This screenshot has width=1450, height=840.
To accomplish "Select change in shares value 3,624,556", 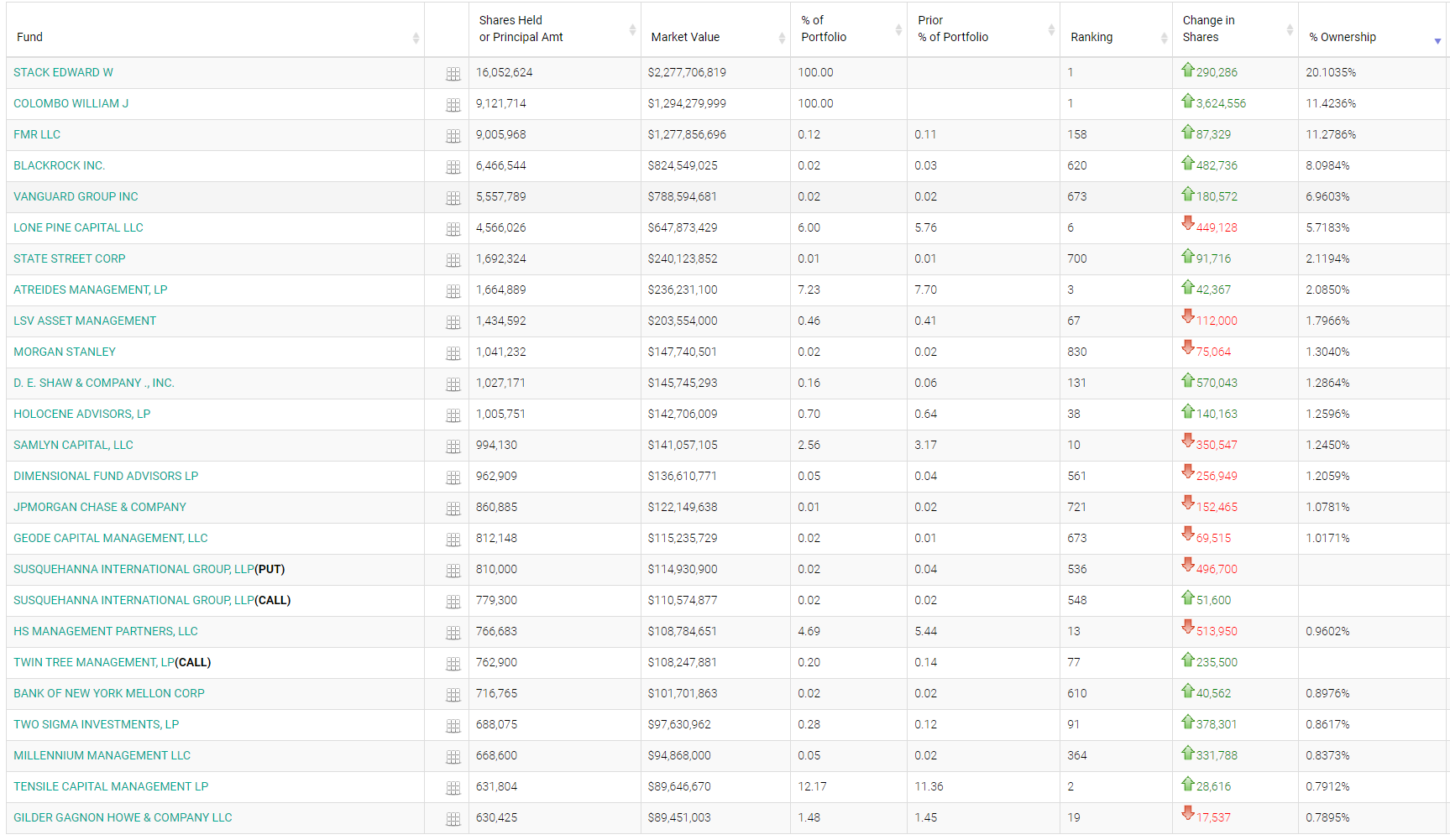I will coord(1221,103).
